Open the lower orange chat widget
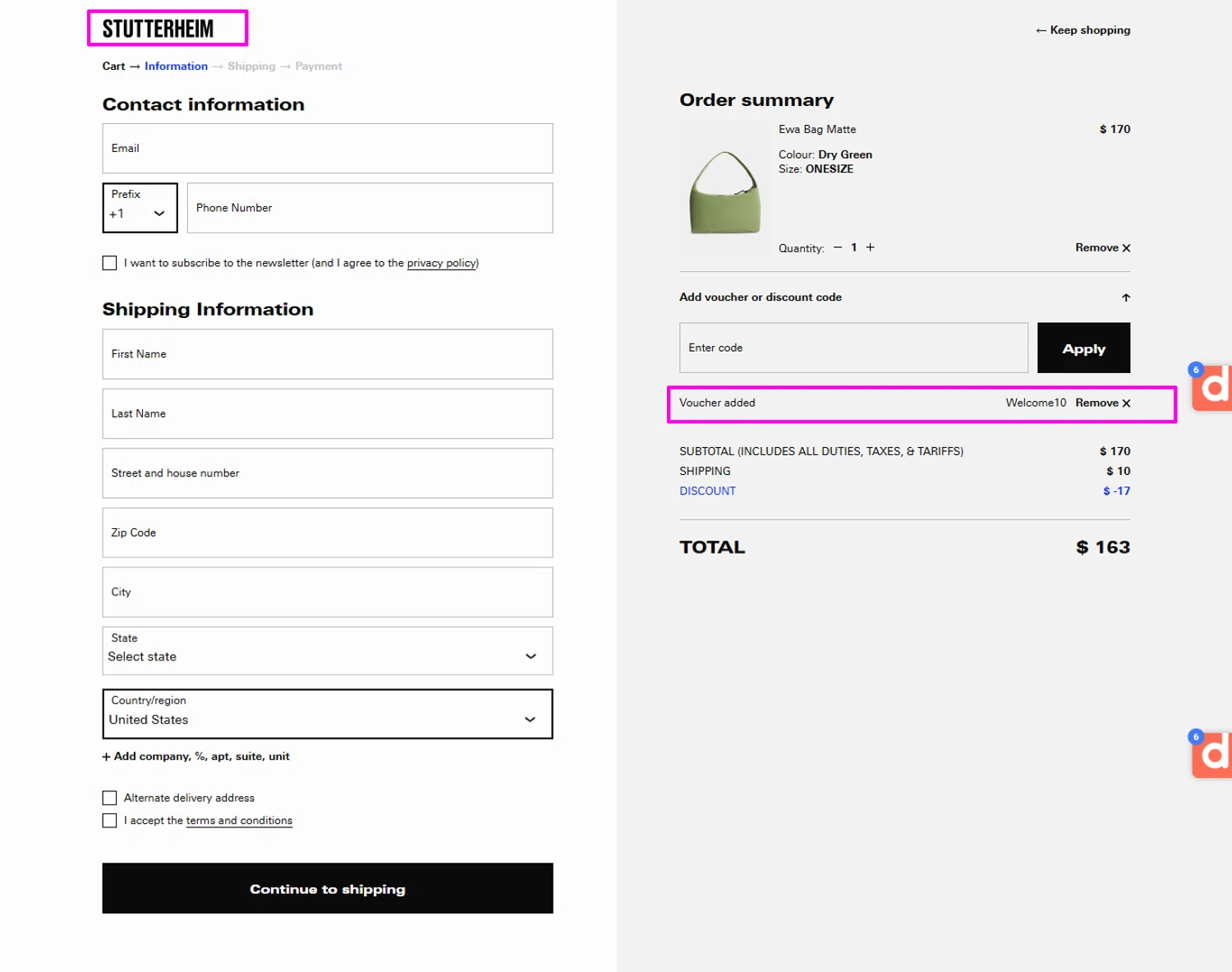This screenshot has width=1232, height=972. tap(1211, 753)
